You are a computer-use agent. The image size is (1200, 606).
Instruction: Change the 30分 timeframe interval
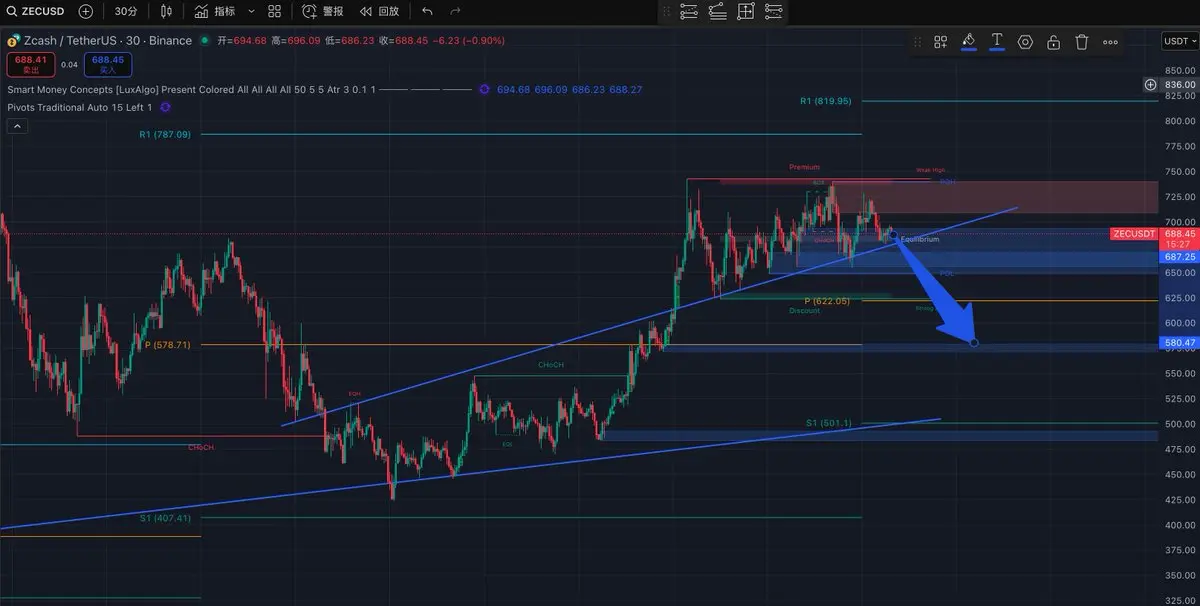pos(126,11)
